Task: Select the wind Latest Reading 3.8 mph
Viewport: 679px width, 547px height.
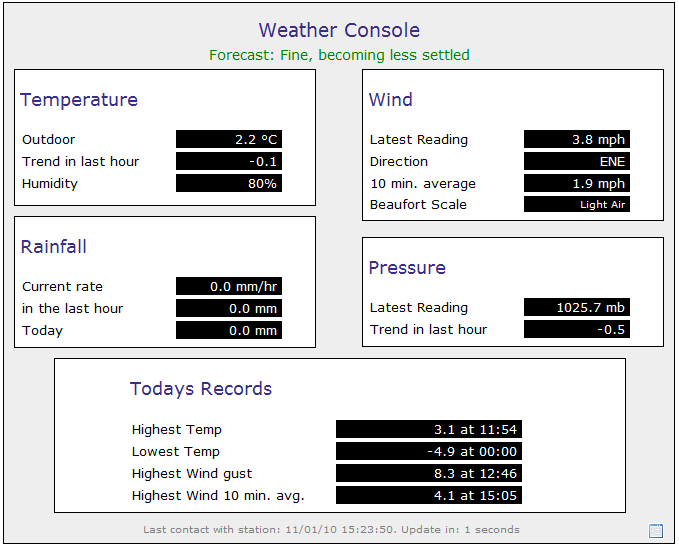Action: click(577, 139)
